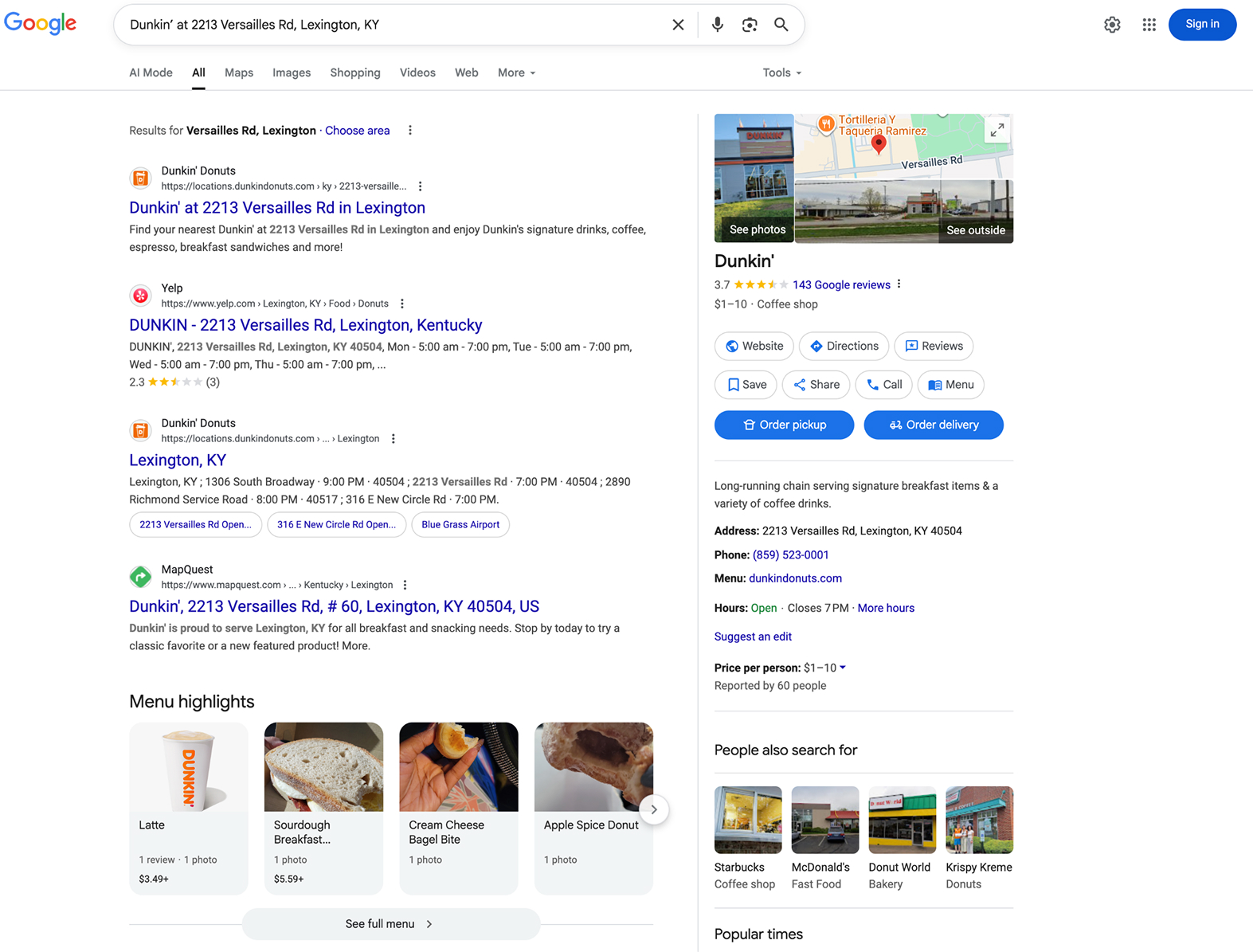Expand More hours for Dunkin'
1253x952 pixels.
pos(886,608)
